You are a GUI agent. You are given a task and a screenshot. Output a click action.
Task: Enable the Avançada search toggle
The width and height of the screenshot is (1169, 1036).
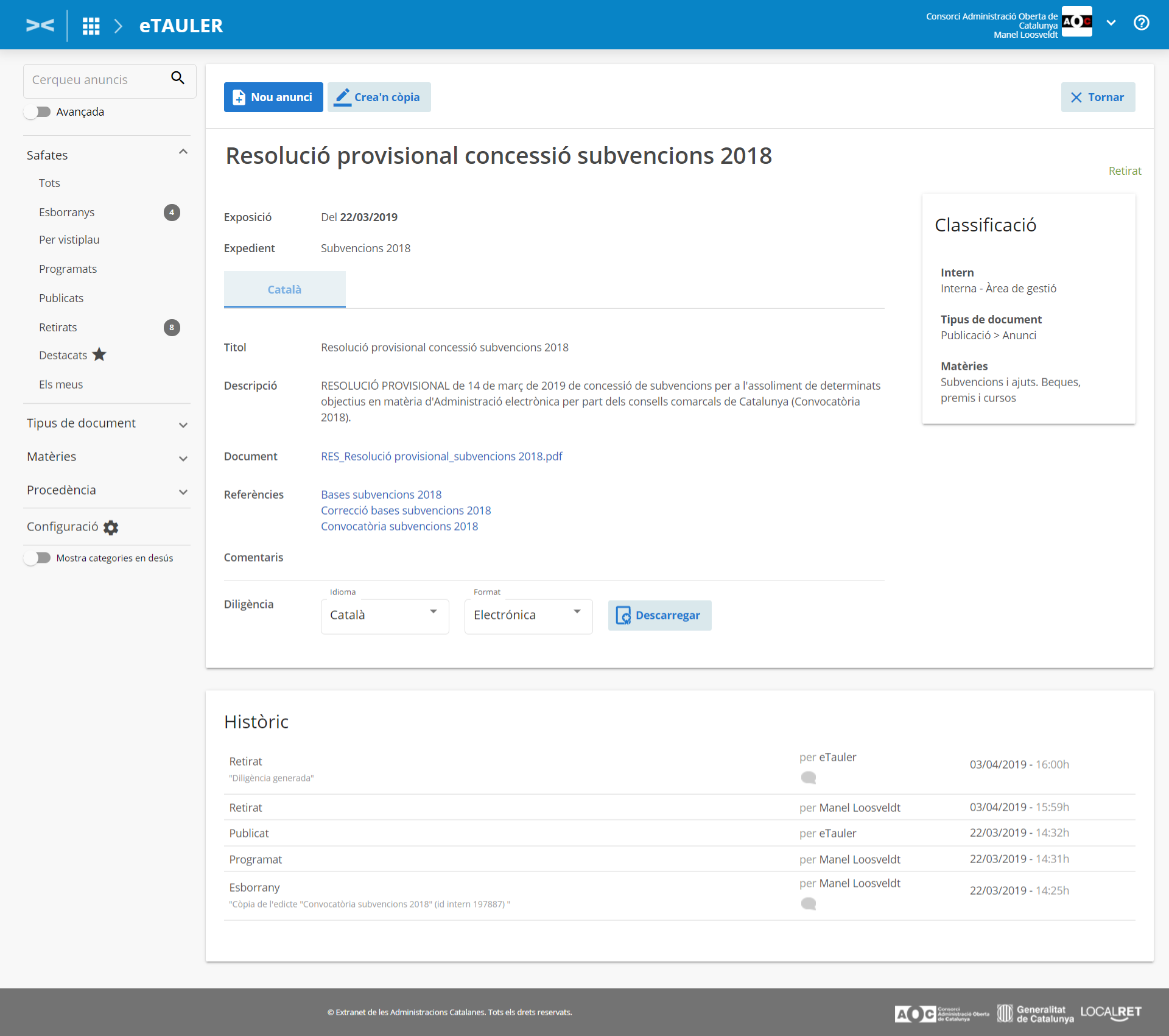(x=38, y=112)
